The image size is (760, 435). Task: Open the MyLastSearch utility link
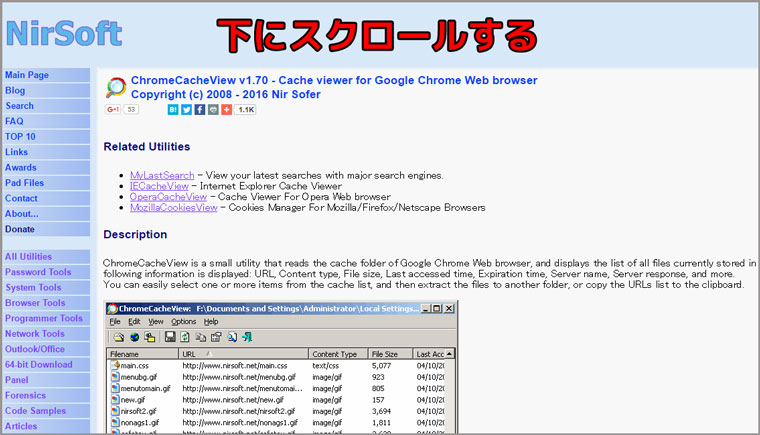(x=162, y=175)
